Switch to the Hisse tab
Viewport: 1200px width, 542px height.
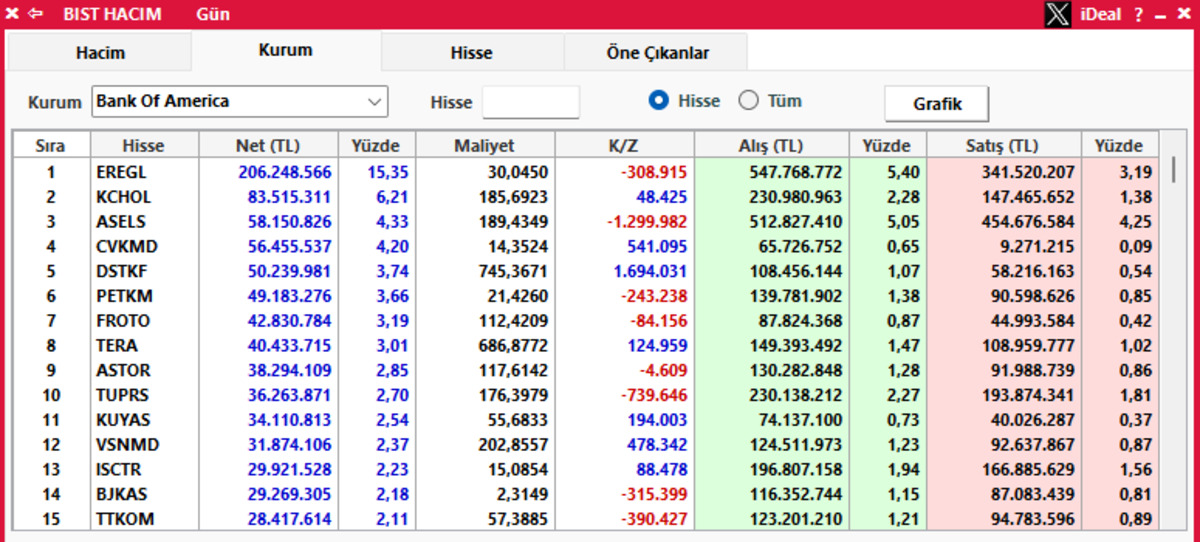click(472, 53)
